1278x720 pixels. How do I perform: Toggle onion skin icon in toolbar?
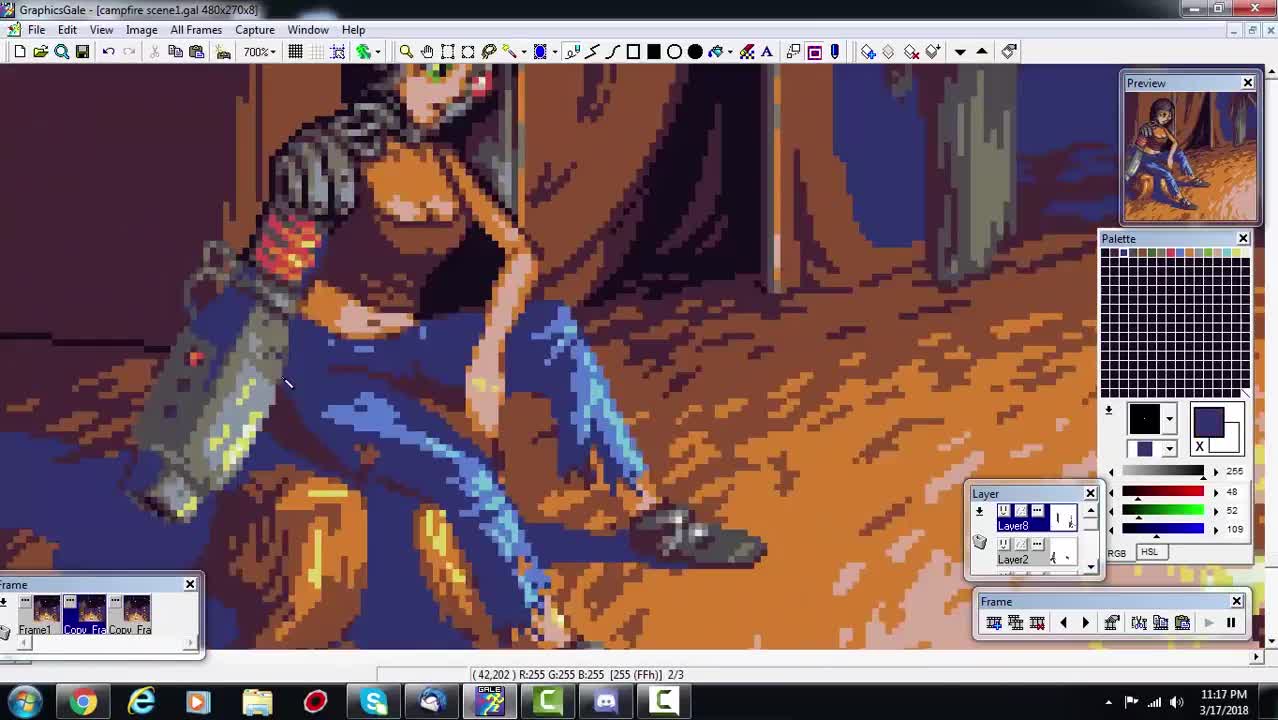coord(363,52)
